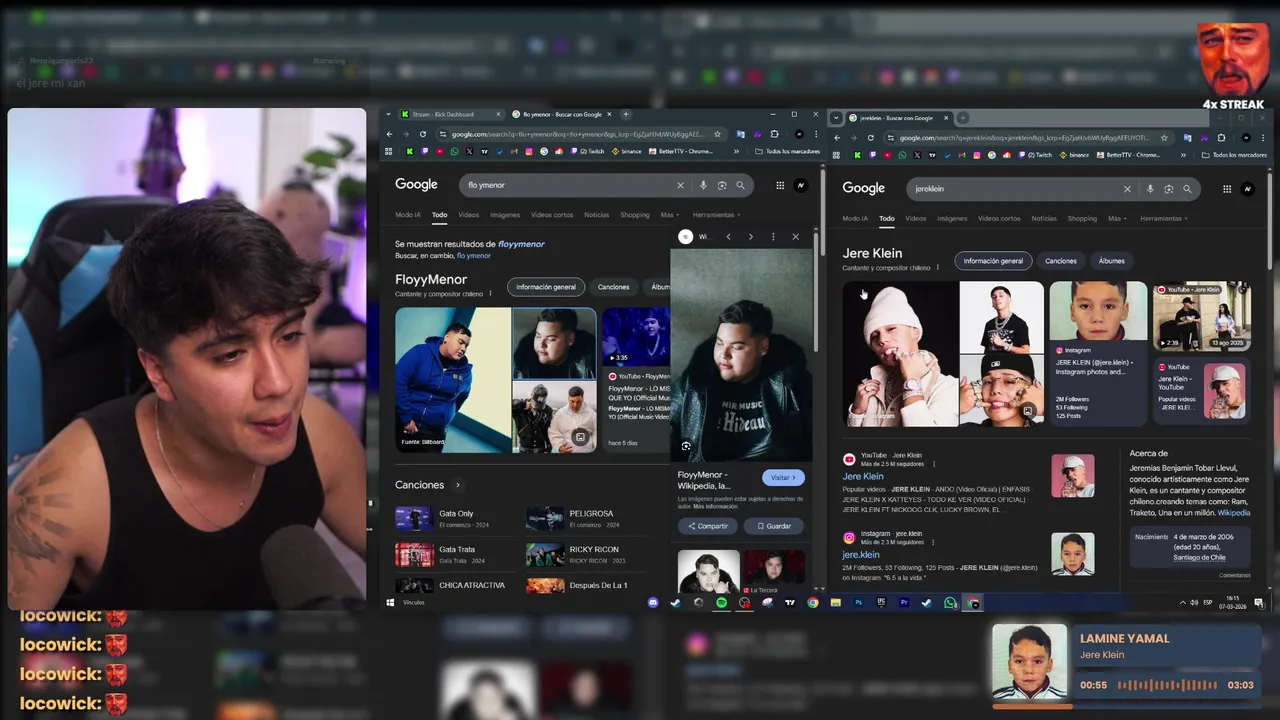
Task: Expand Herramientas dropdown in flo ymenor window
Action: tap(716, 215)
